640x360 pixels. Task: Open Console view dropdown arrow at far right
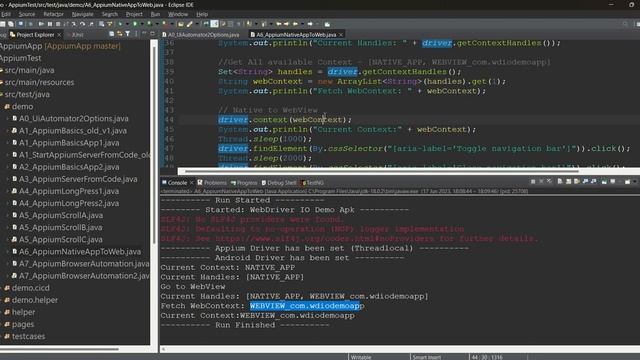635,182
